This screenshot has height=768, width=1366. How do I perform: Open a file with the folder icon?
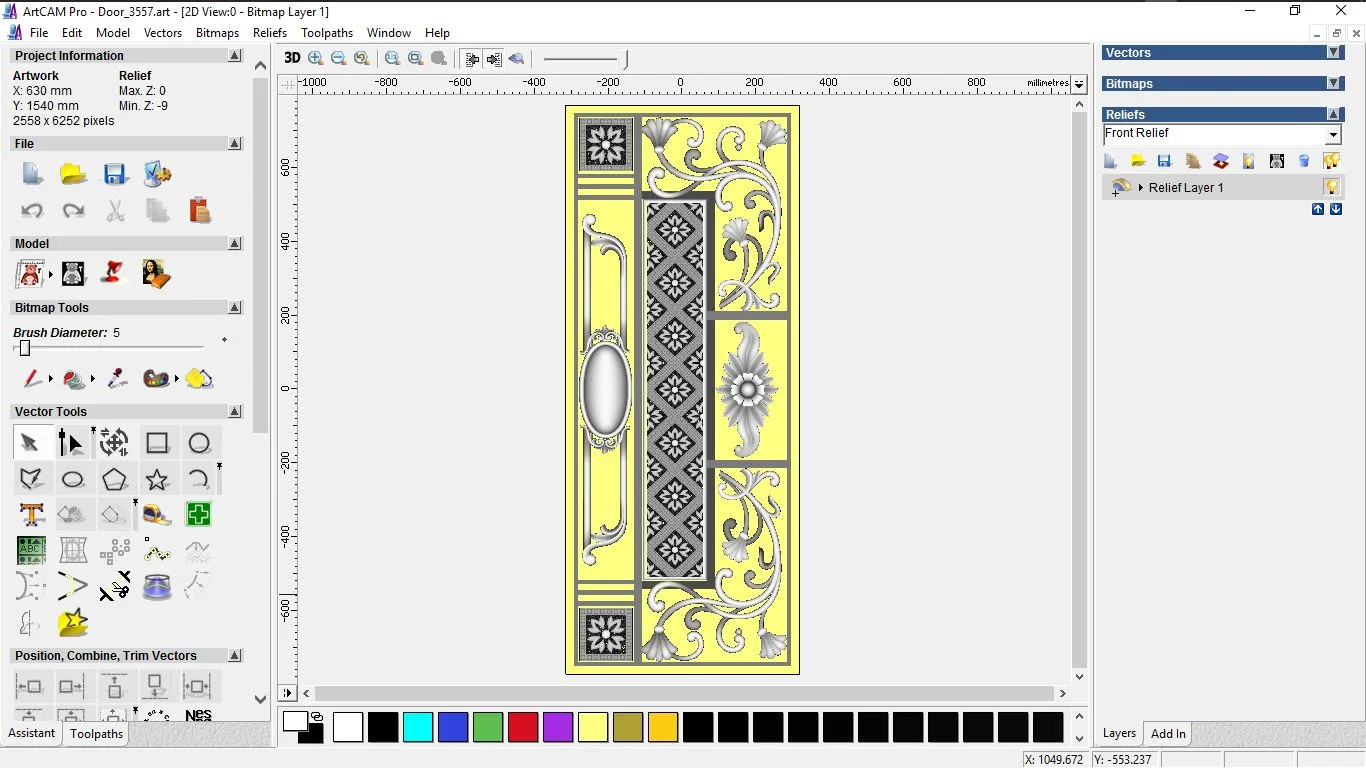pyautogui.click(x=73, y=174)
